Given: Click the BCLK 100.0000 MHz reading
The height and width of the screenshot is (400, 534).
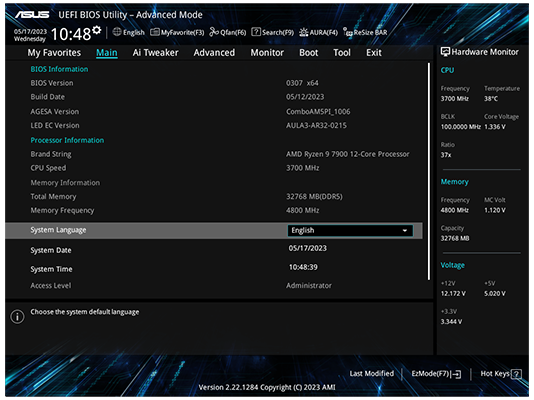Looking at the screenshot, I should coord(460,127).
